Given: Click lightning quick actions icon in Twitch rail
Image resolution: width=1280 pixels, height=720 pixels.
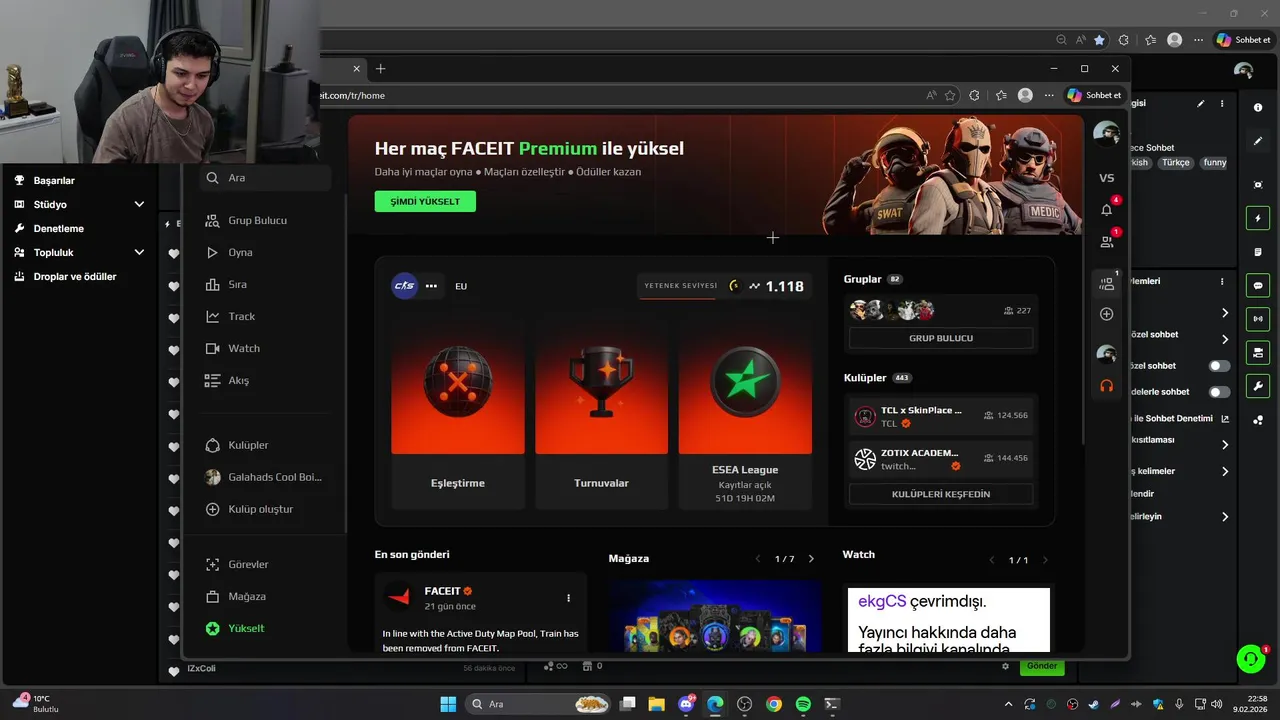Looking at the screenshot, I should (1258, 218).
